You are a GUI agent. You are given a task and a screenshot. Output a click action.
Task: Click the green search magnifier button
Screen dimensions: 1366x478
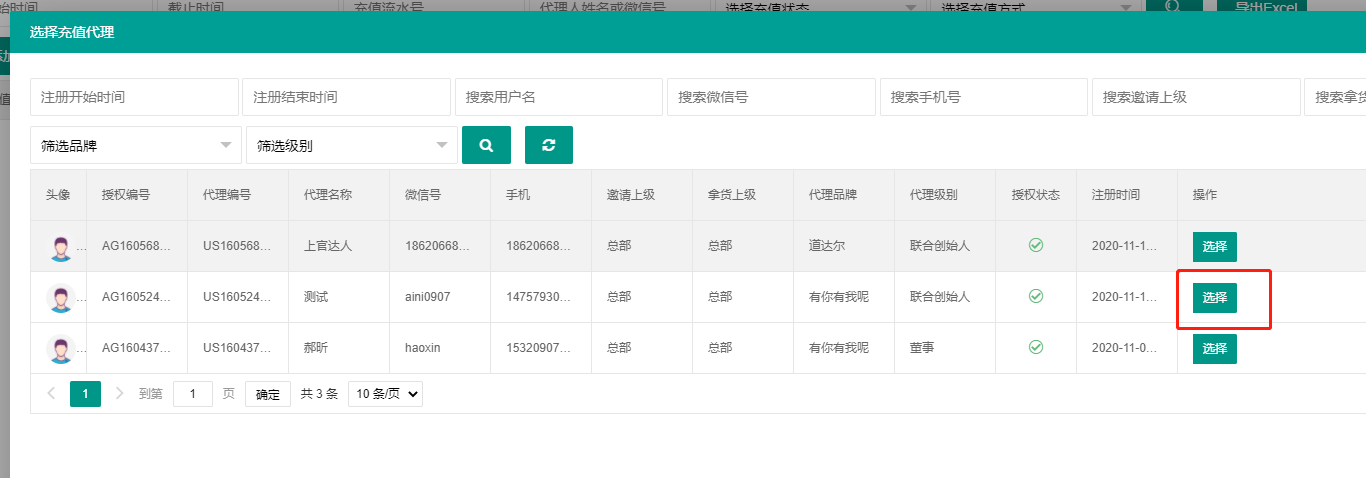(486, 145)
